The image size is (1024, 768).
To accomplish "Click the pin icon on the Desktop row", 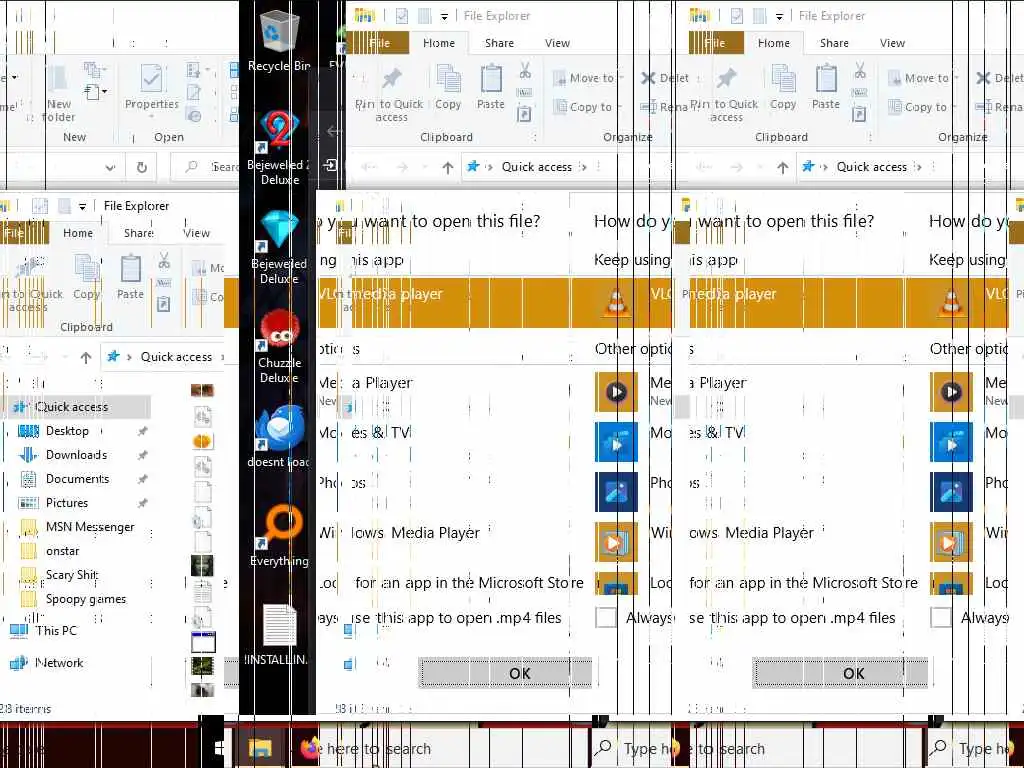I will click(142, 431).
